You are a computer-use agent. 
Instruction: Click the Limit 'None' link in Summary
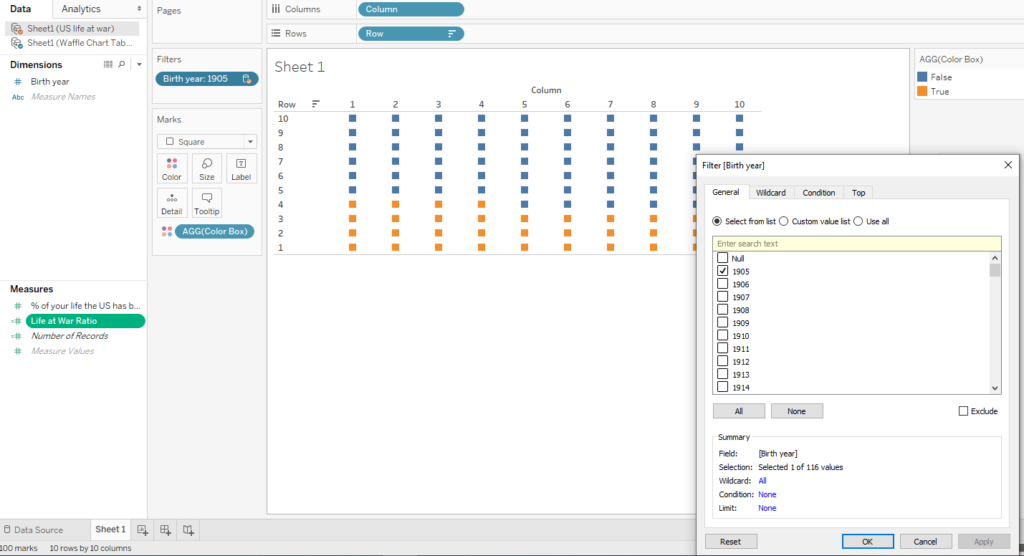[767, 508]
